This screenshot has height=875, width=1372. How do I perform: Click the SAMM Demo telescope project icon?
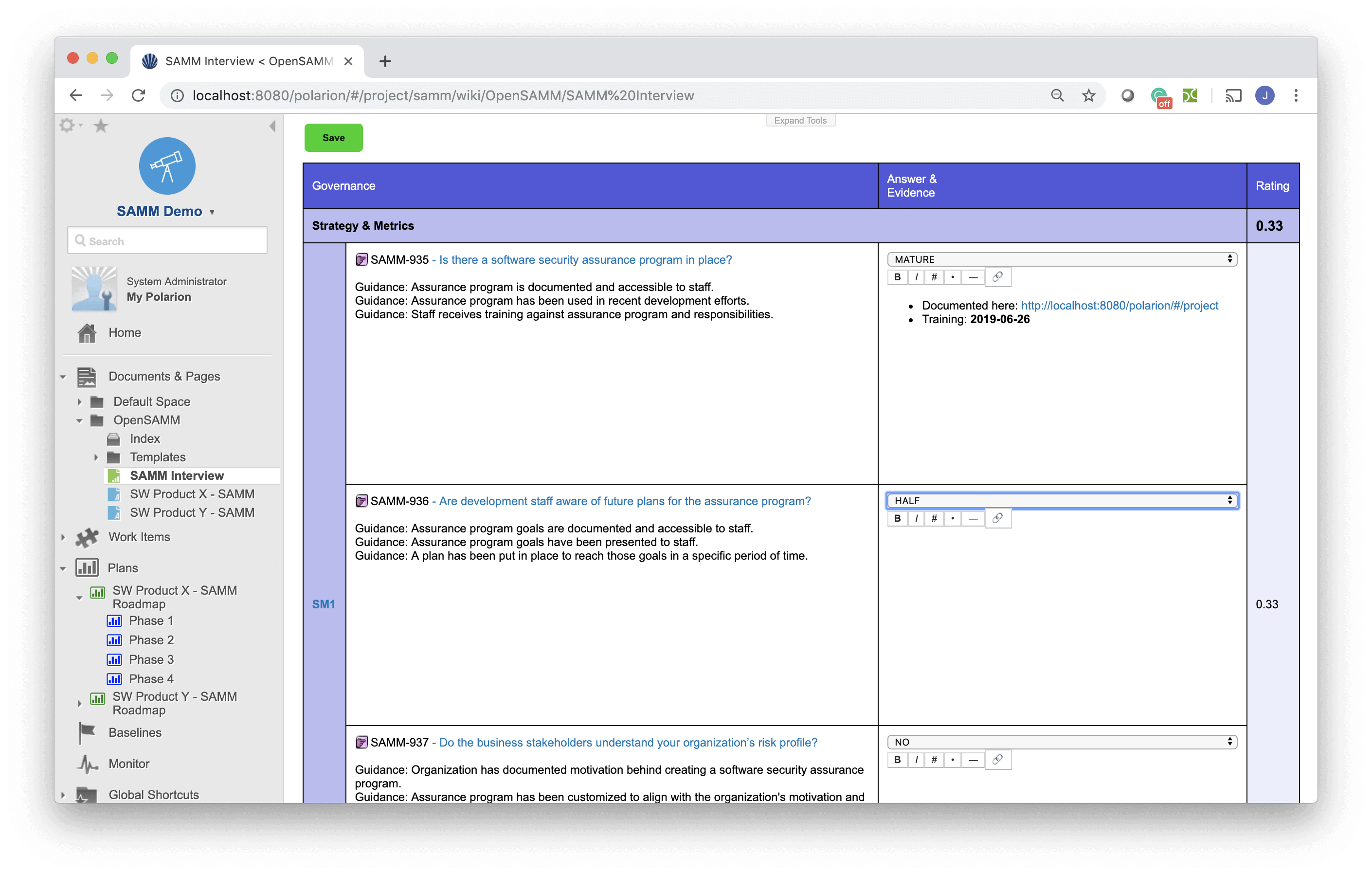point(167,166)
